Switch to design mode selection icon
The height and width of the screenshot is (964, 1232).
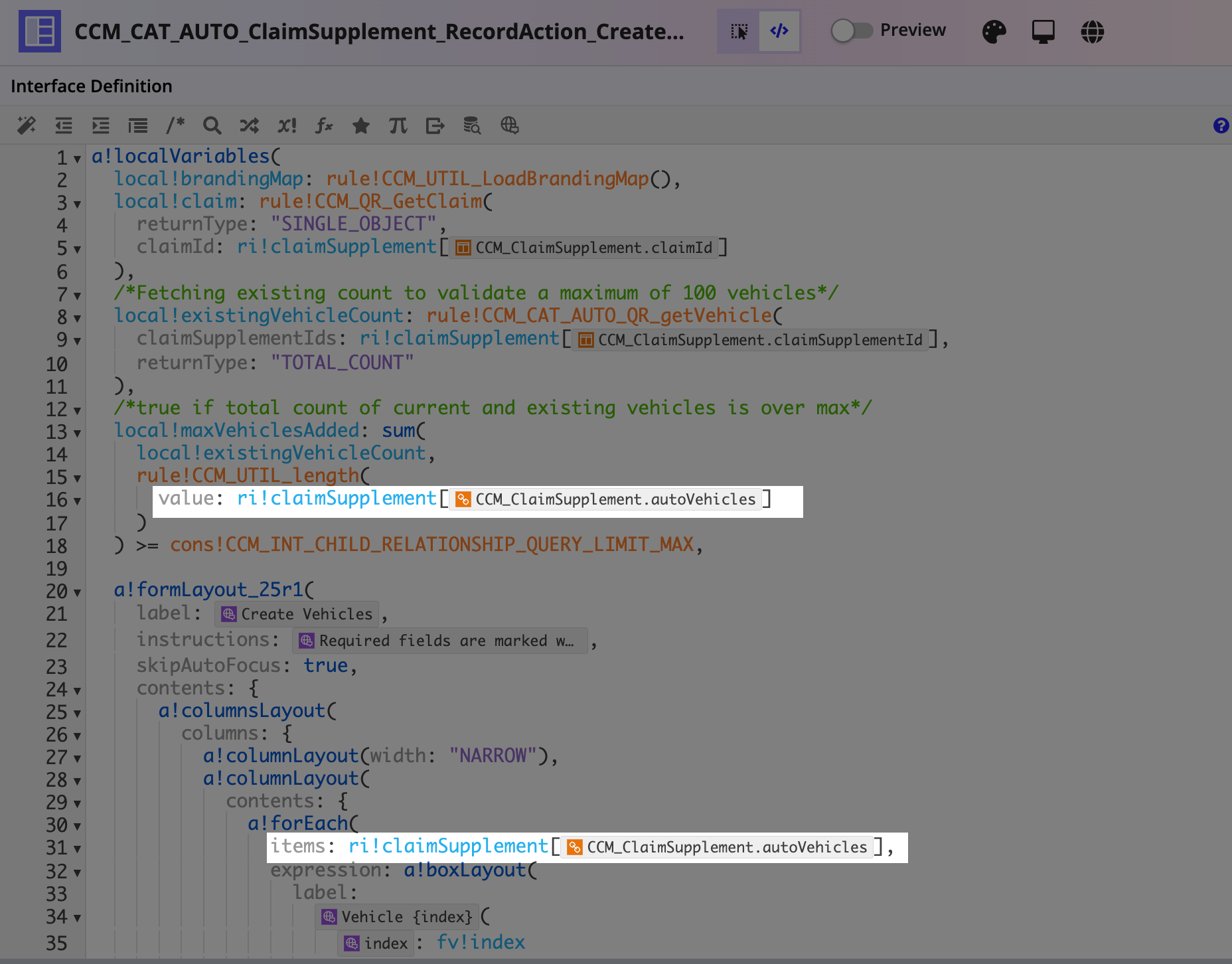(x=739, y=31)
